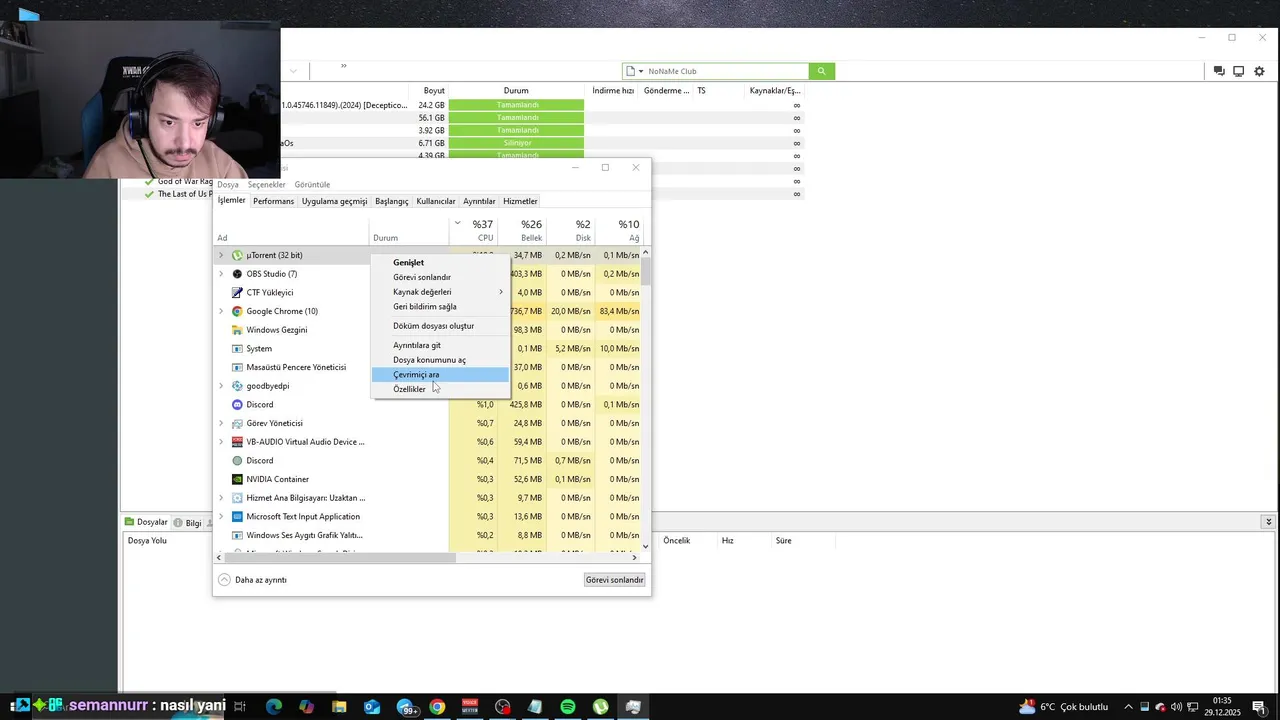The image size is (1280, 720).
Task: Open the search provider dropdown in µTorrent
Action: pos(641,71)
